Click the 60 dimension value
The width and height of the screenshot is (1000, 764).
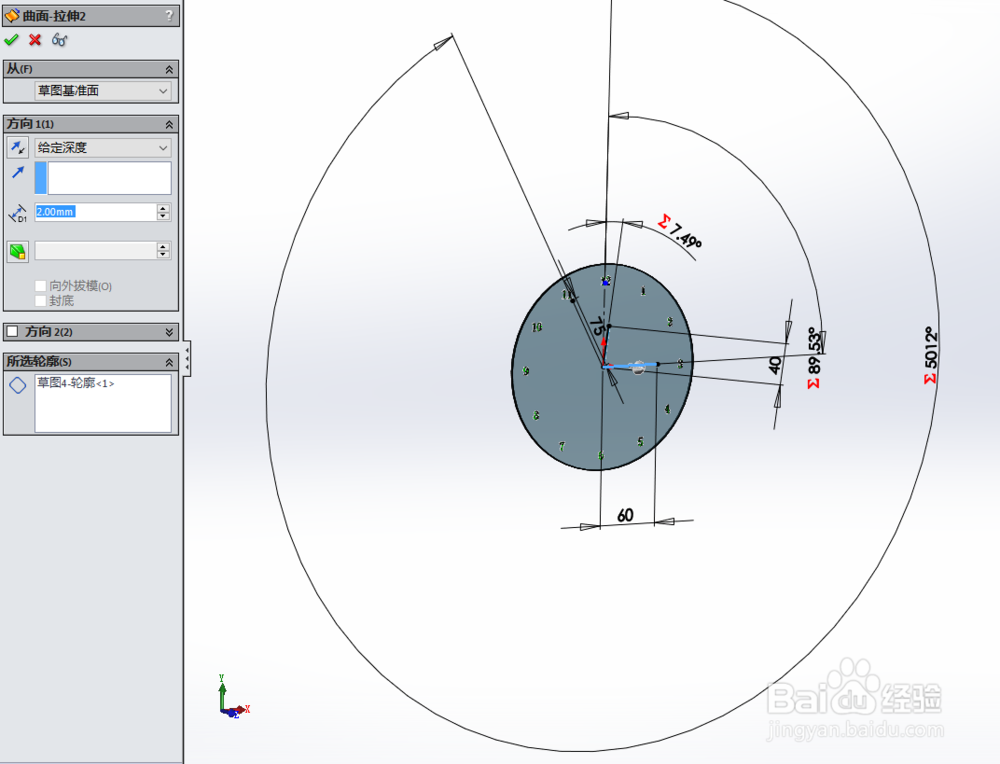tap(625, 515)
